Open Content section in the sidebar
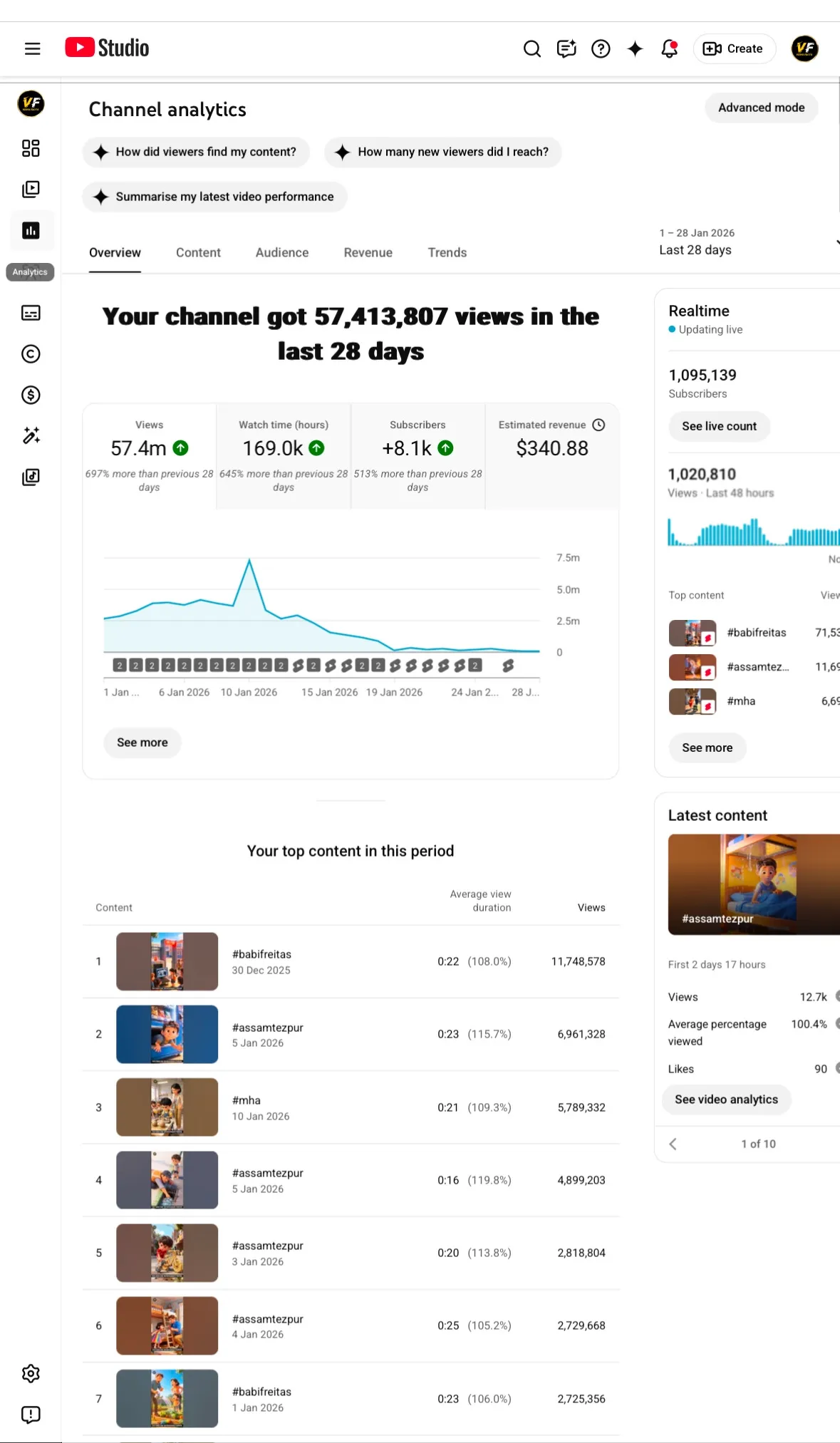The width and height of the screenshot is (840, 1443). click(31, 189)
